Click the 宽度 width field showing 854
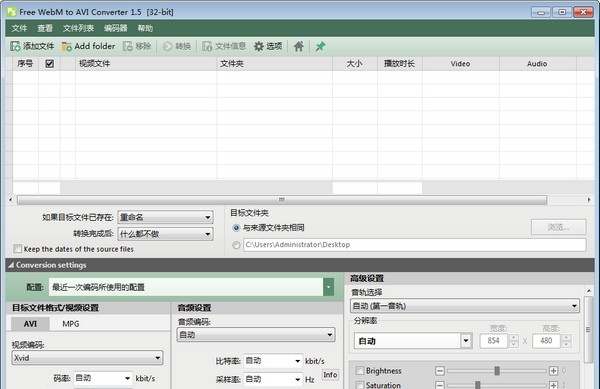 tap(494, 341)
